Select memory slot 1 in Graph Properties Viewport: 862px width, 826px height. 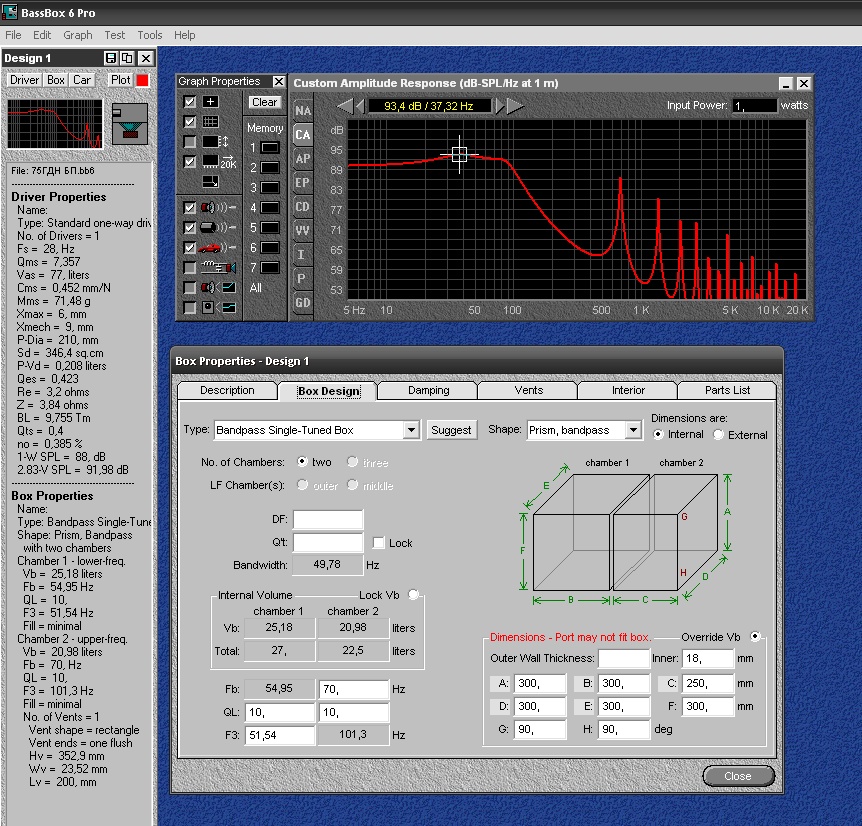pos(269,148)
